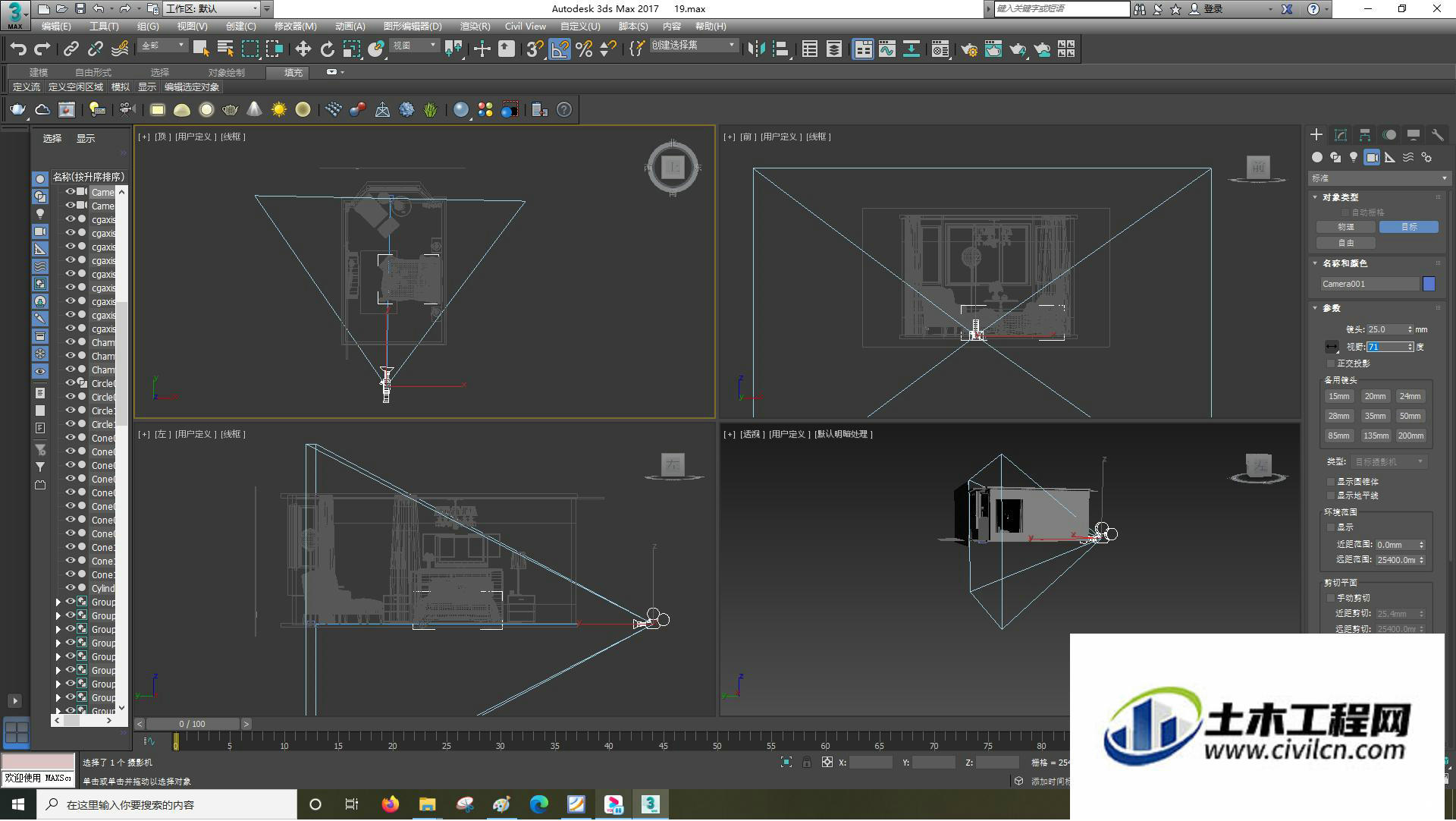Open the Layer Explorer icon
Screen dimensions: 1456x821
pos(833,49)
